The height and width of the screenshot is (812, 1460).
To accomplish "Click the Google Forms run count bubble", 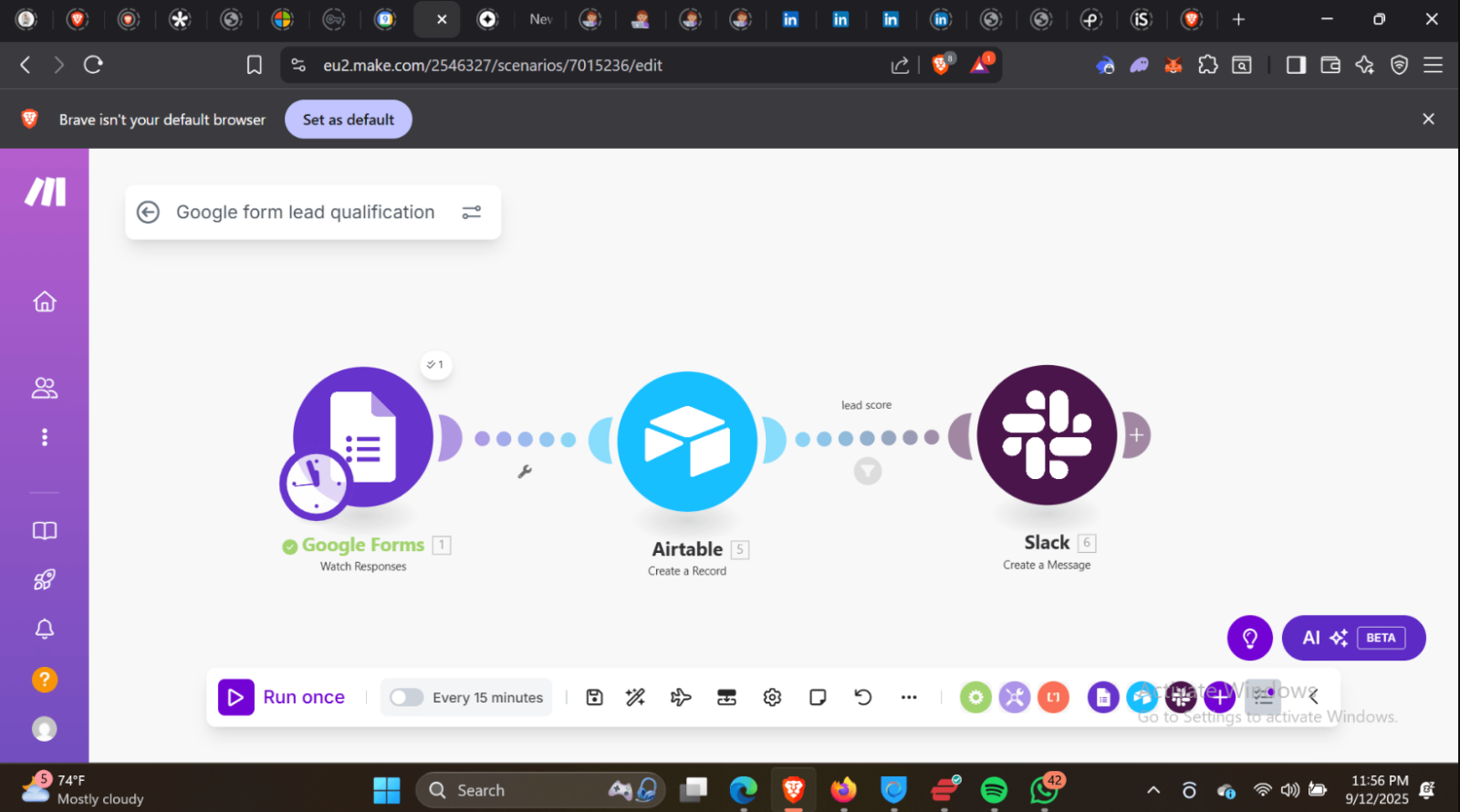I will tap(436, 365).
